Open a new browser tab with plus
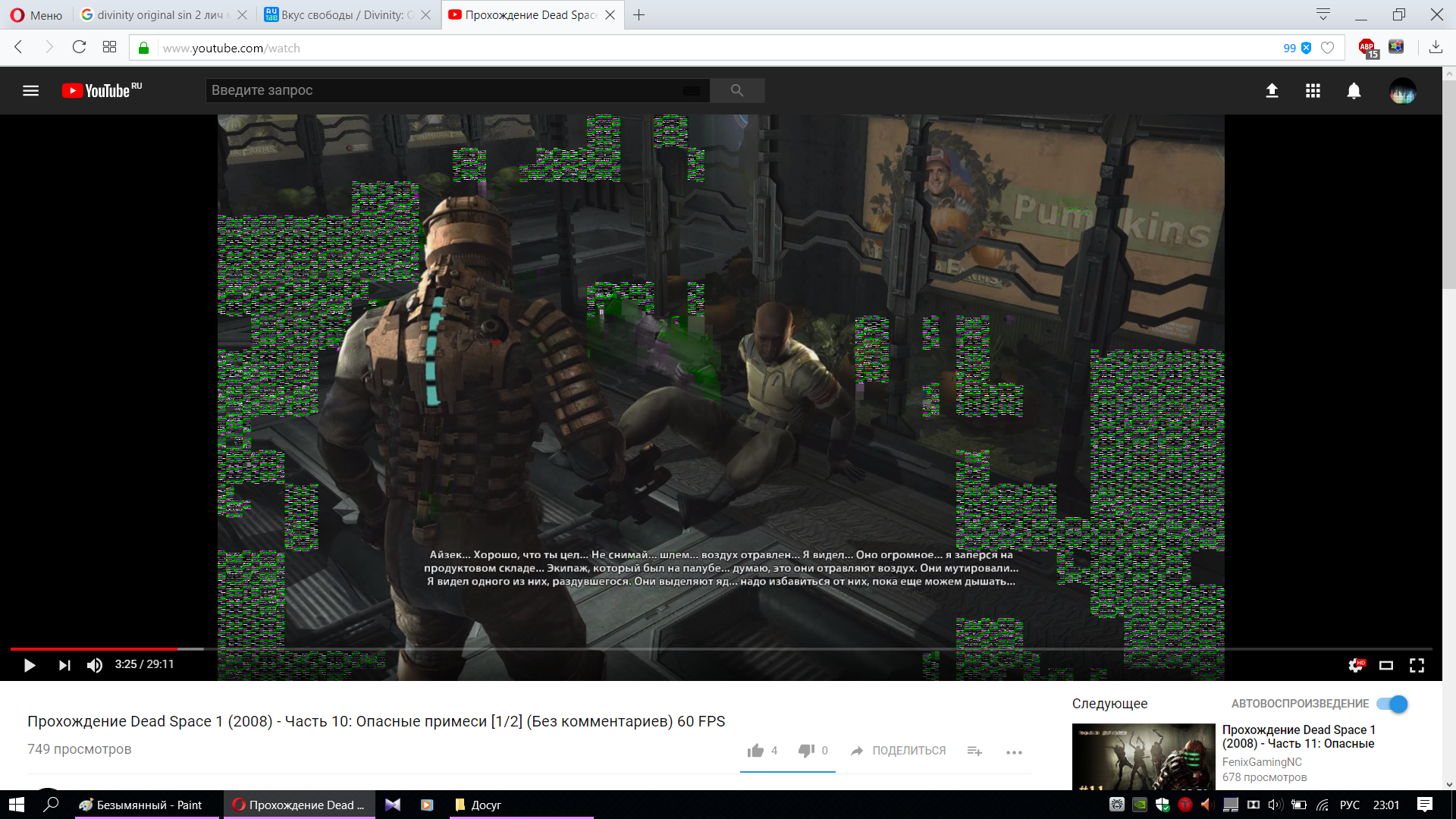 pos(639,15)
